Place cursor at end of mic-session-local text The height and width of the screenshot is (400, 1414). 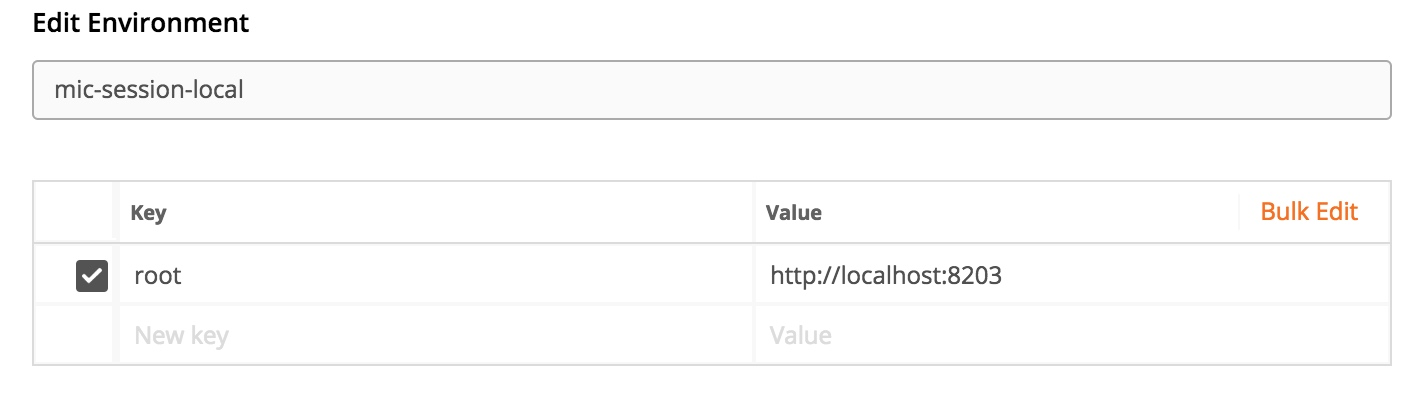(x=245, y=90)
